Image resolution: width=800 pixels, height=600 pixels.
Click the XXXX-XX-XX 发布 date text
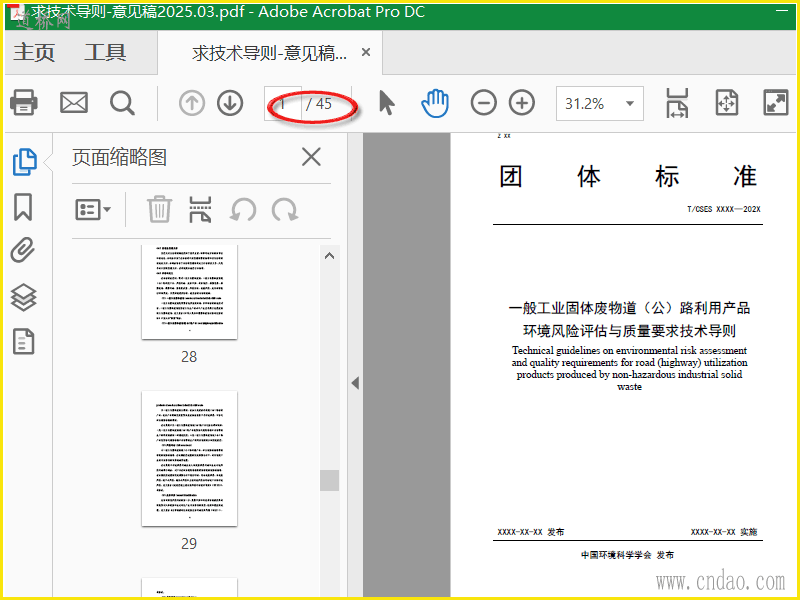point(531,532)
